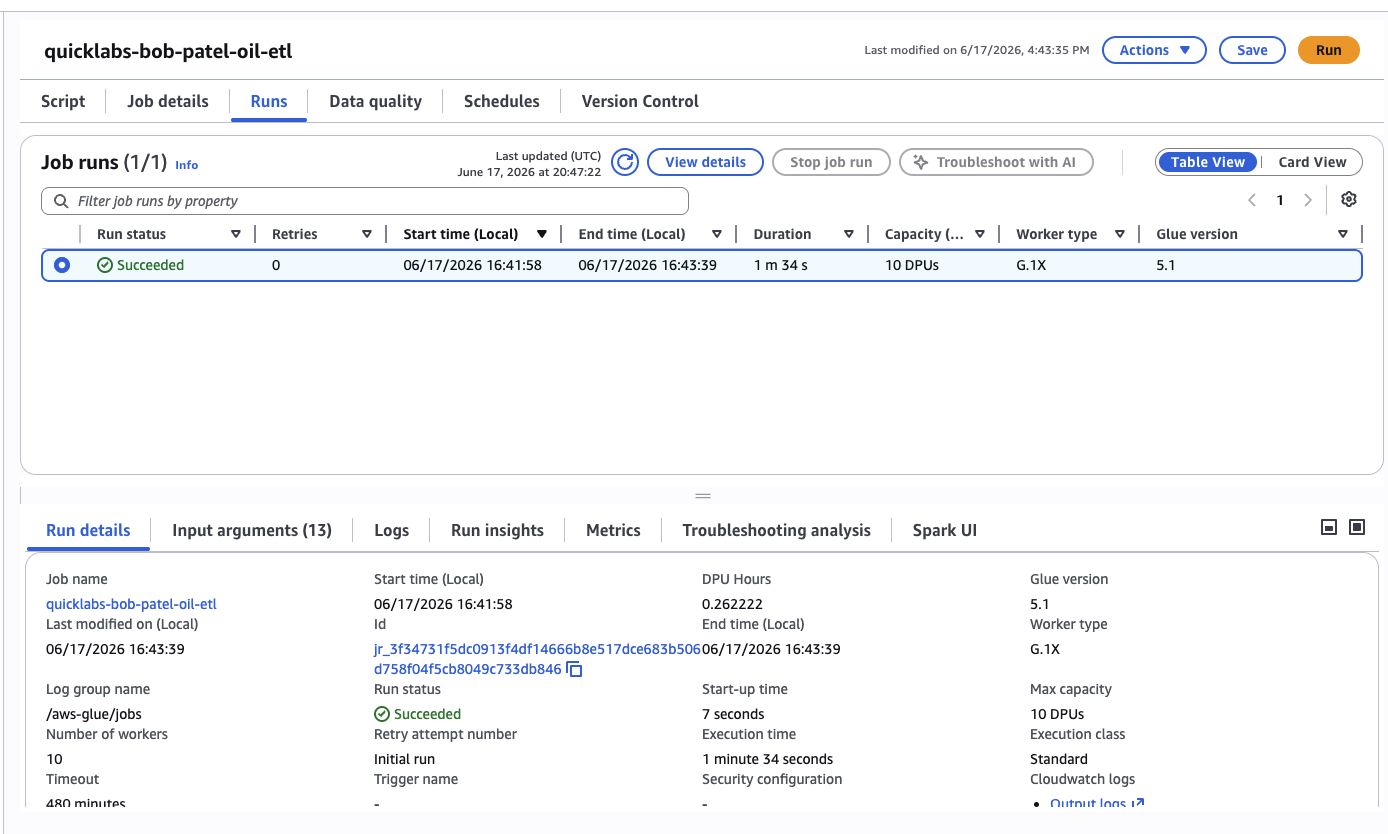Click the 06/17/2026 16:43:39 end time cell
The height and width of the screenshot is (834, 1388).
[647, 265]
